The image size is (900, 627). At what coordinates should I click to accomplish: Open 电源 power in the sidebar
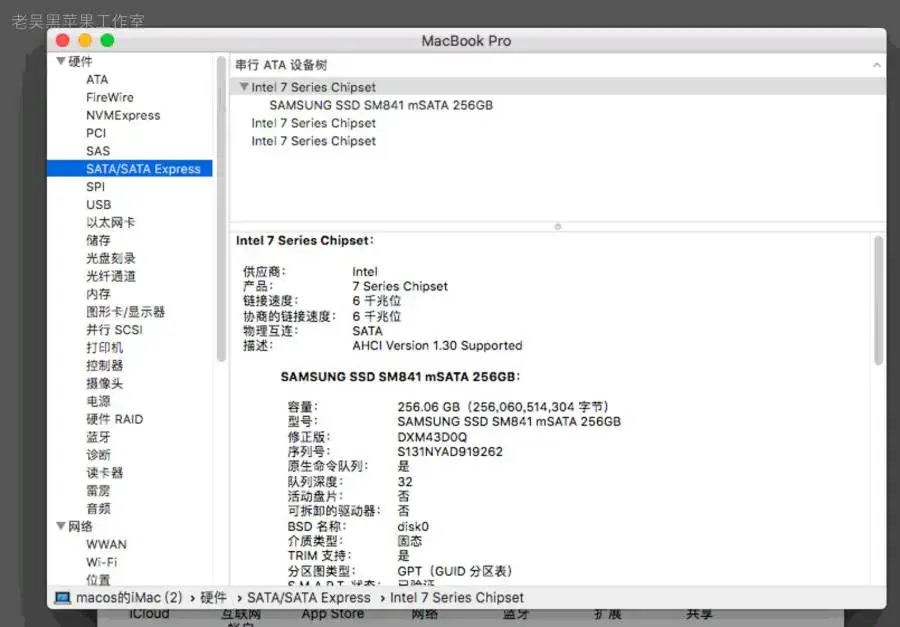[x=98, y=401]
